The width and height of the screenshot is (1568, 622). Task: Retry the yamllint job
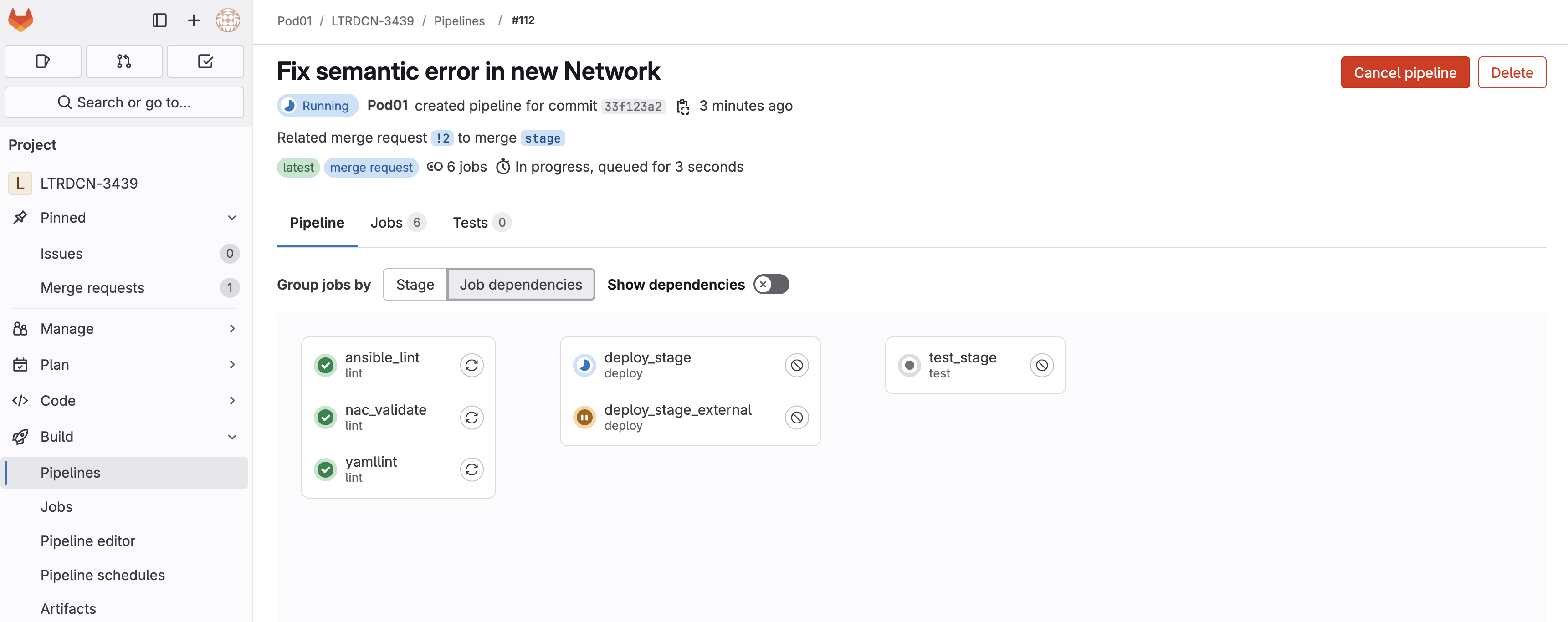coord(471,469)
